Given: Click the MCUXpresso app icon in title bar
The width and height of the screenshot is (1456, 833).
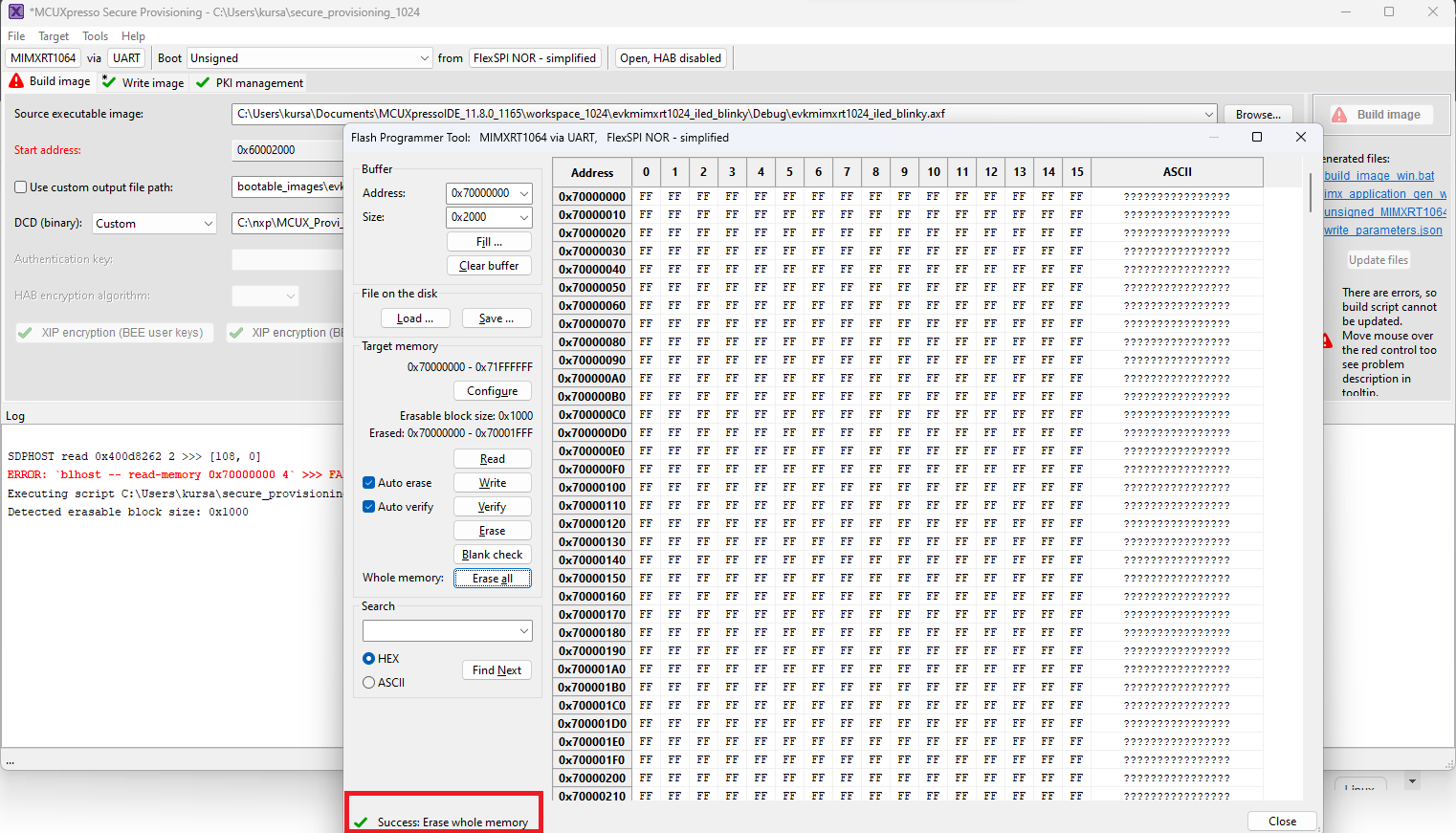Looking at the screenshot, I should click(15, 11).
